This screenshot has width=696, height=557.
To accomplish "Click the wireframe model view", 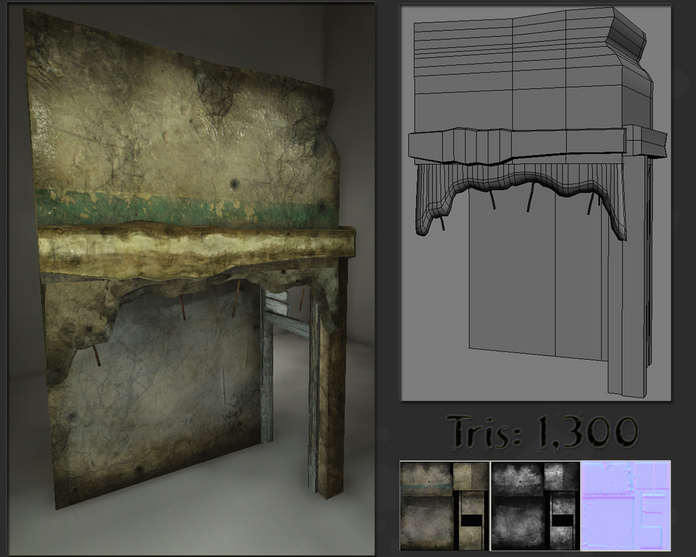I will click(x=536, y=203).
